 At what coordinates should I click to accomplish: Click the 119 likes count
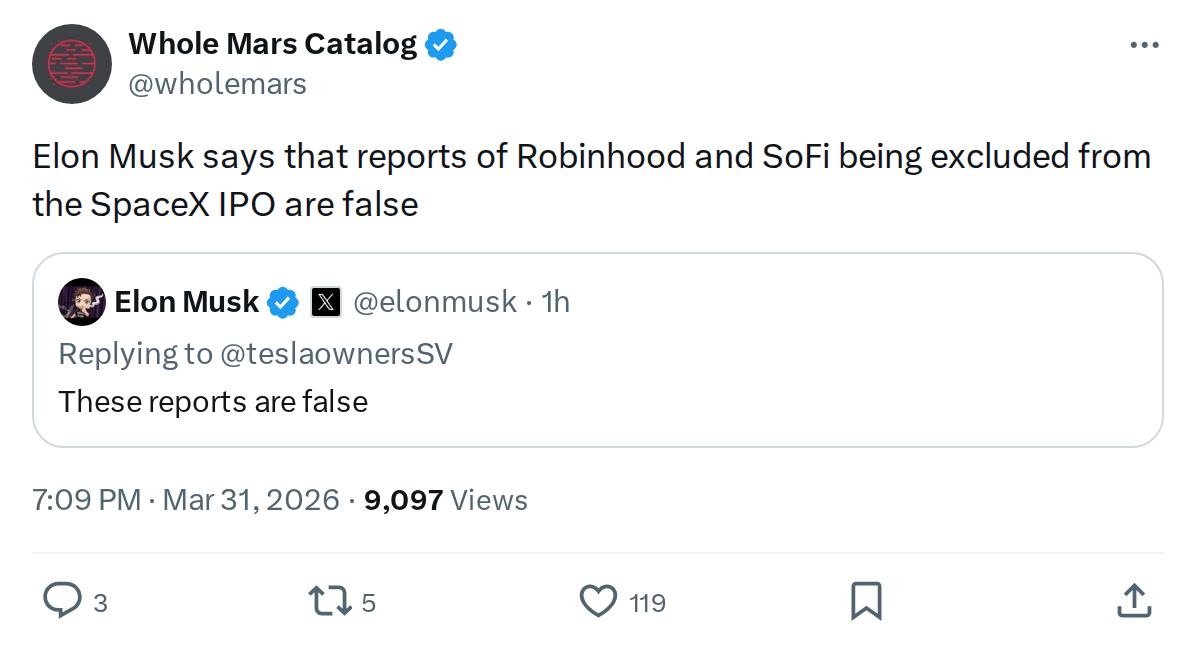point(646,601)
